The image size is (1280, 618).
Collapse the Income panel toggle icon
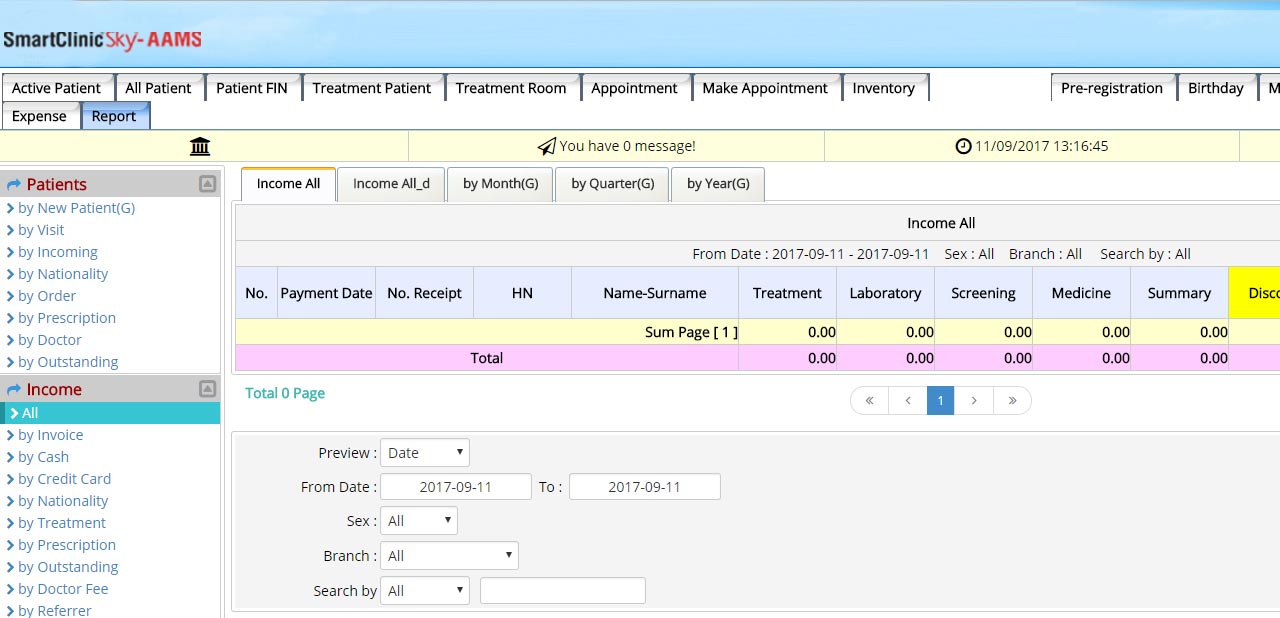coord(207,389)
